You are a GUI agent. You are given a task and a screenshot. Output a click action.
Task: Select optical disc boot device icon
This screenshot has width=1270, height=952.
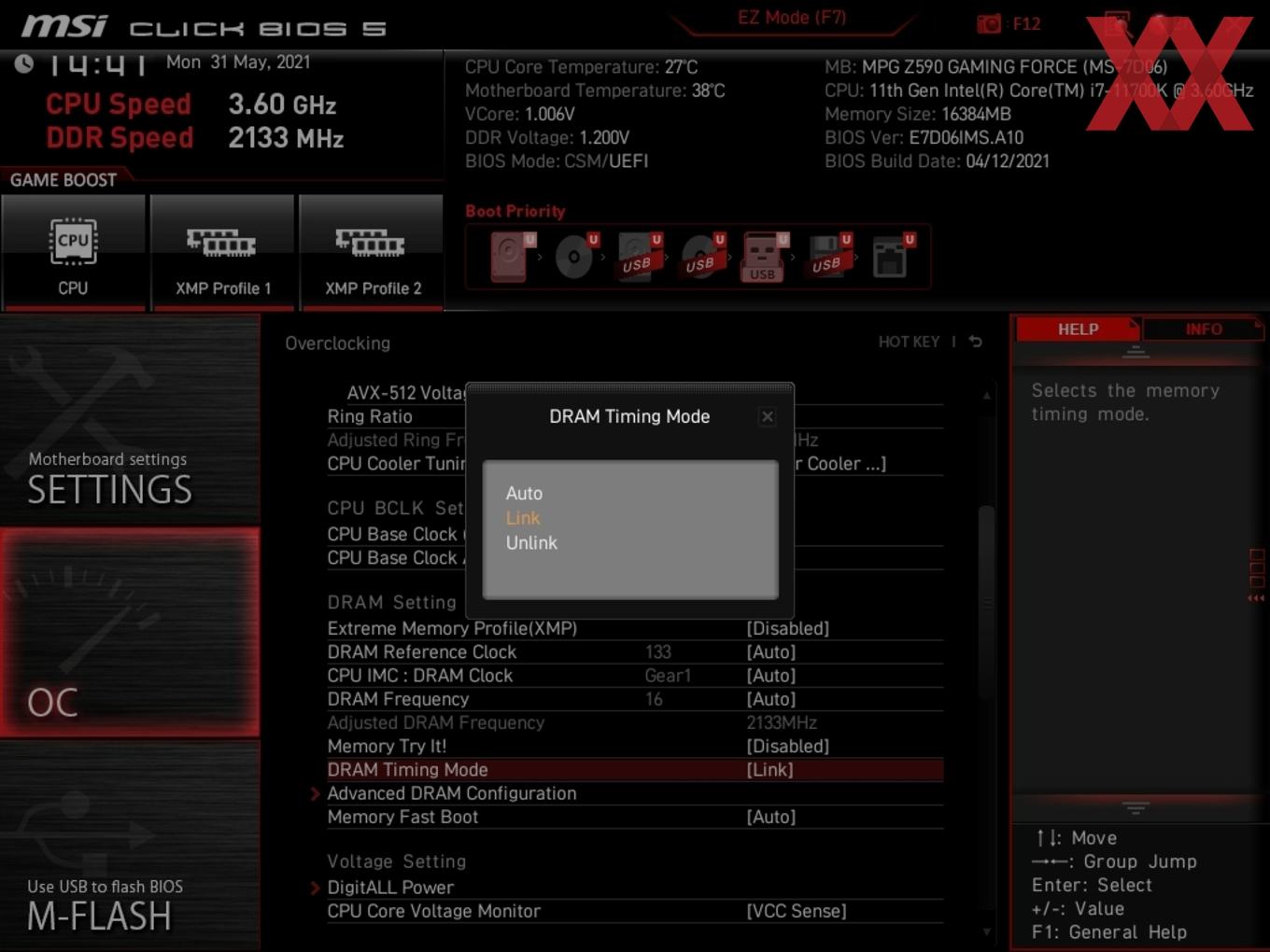tap(575, 257)
